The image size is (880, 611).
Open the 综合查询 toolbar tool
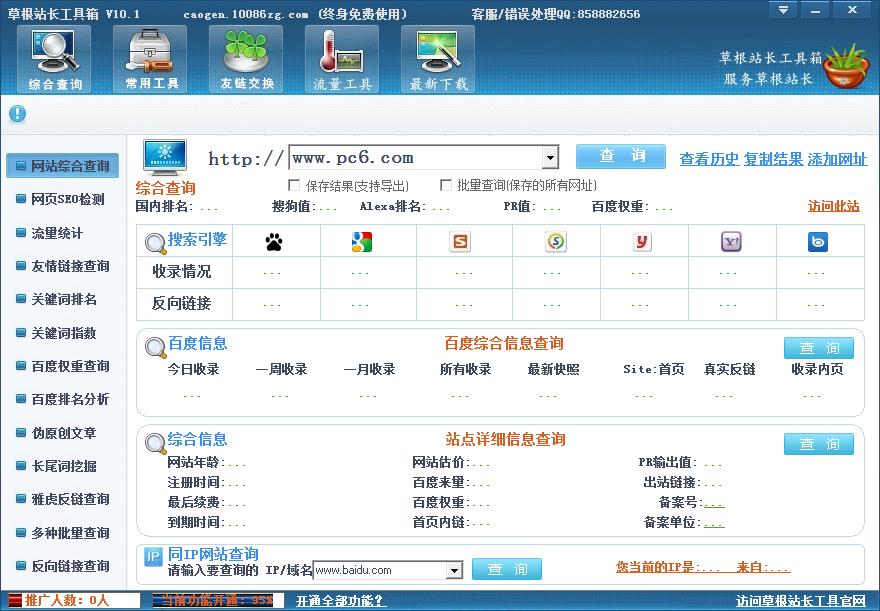point(53,59)
